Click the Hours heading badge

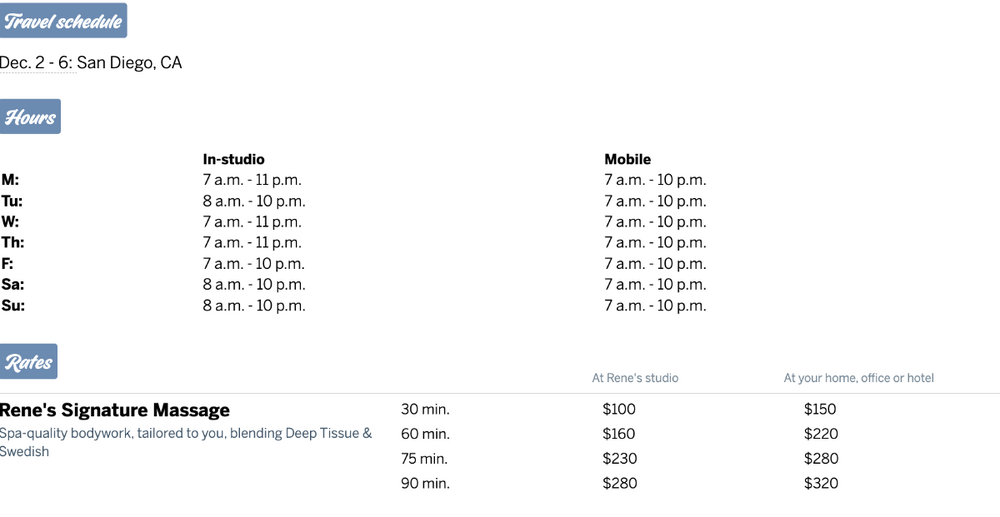(x=30, y=117)
